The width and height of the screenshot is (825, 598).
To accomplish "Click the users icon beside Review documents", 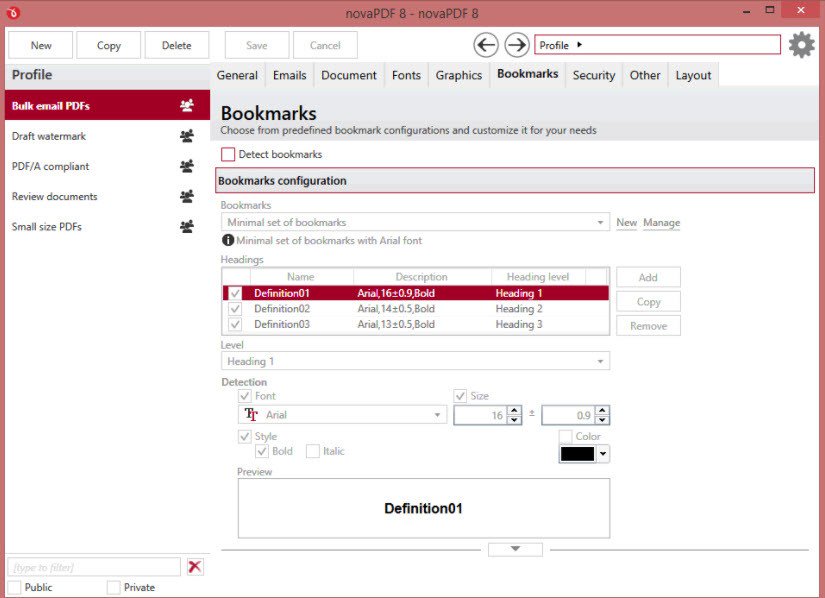I will point(187,196).
